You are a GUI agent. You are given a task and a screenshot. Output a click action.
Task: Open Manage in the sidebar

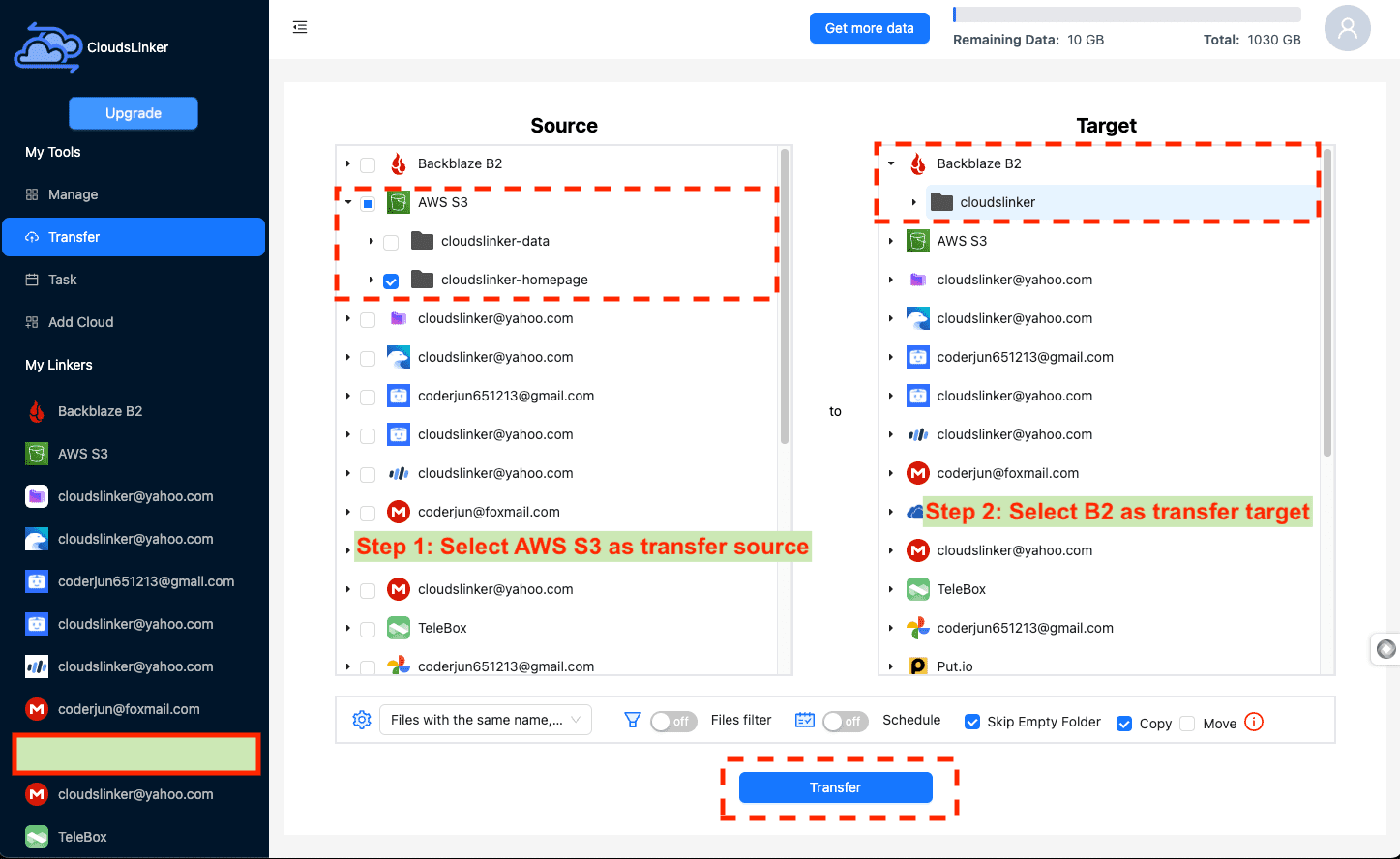pos(134,194)
